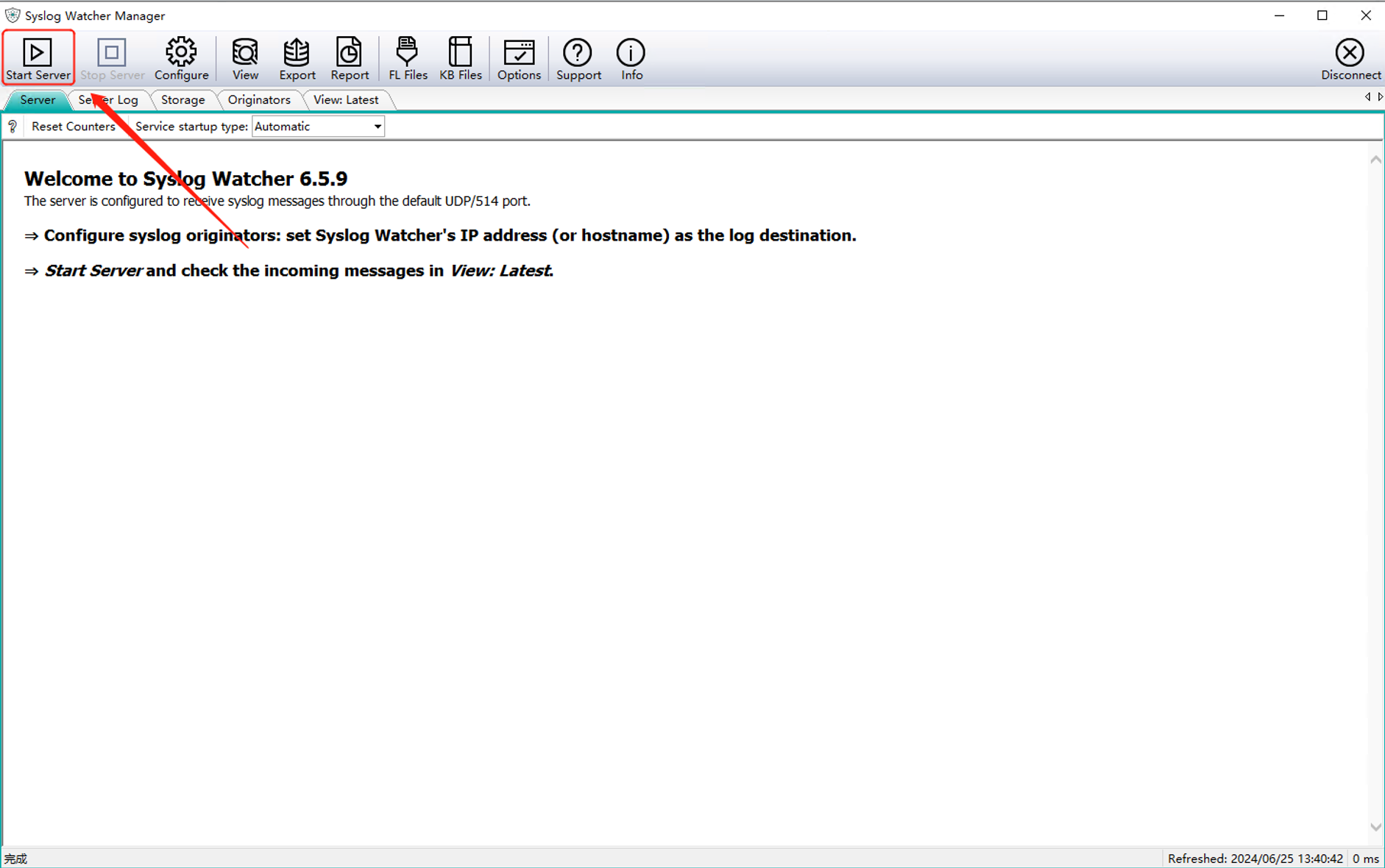Open the View toolbar icon
This screenshot has width=1385, height=868.
click(x=245, y=53)
